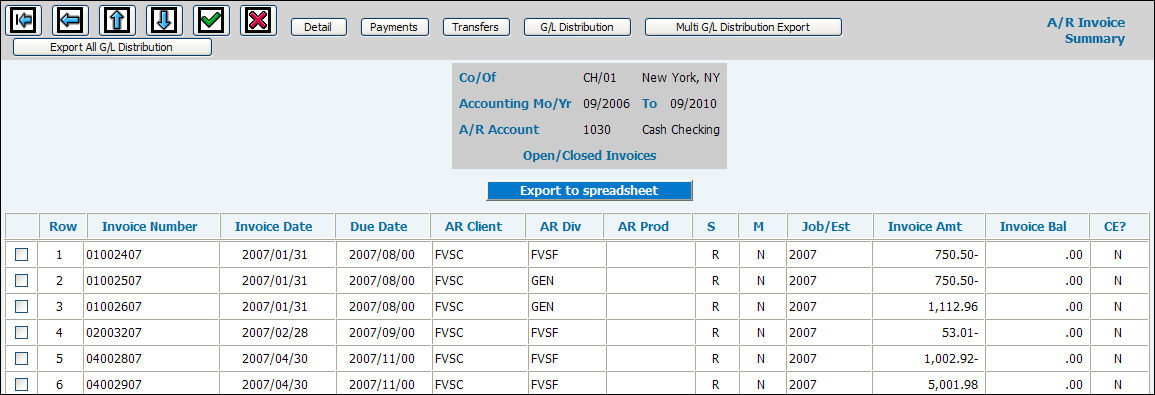Tick the checkbox for invoice 01002407

coord(21,254)
